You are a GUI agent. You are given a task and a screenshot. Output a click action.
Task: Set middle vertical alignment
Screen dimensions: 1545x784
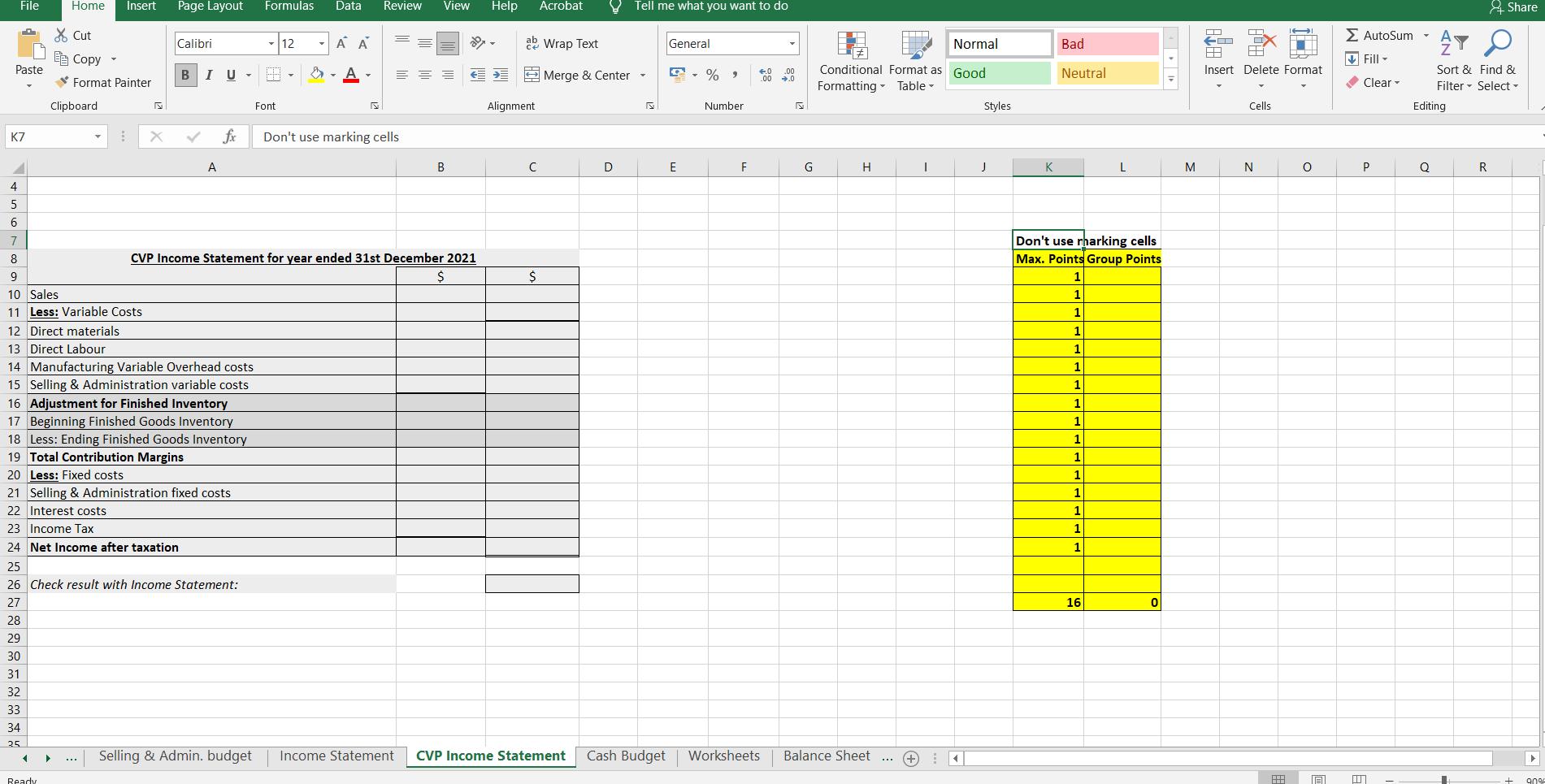coord(425,43)
